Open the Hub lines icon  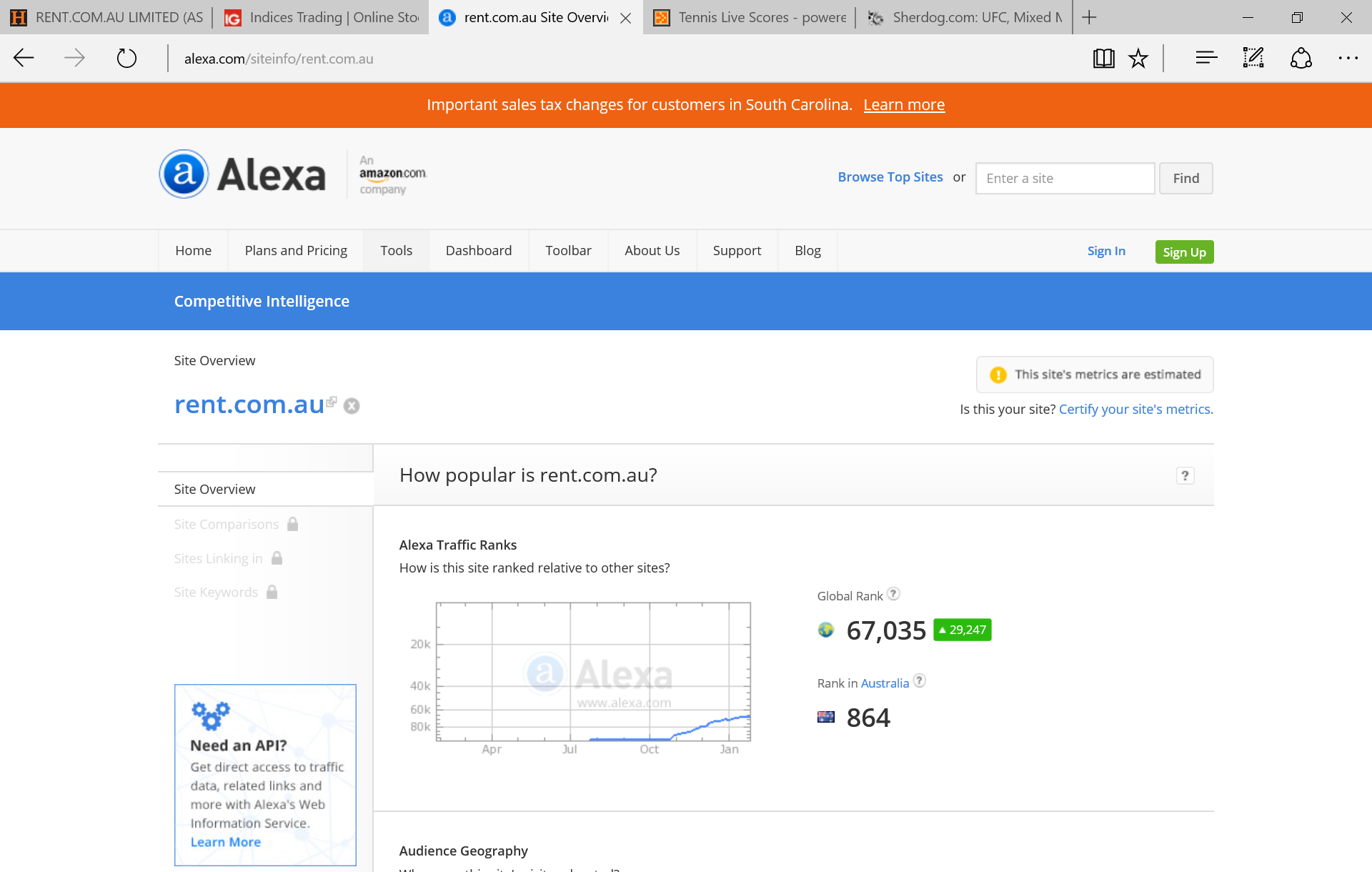[1206, 58]
